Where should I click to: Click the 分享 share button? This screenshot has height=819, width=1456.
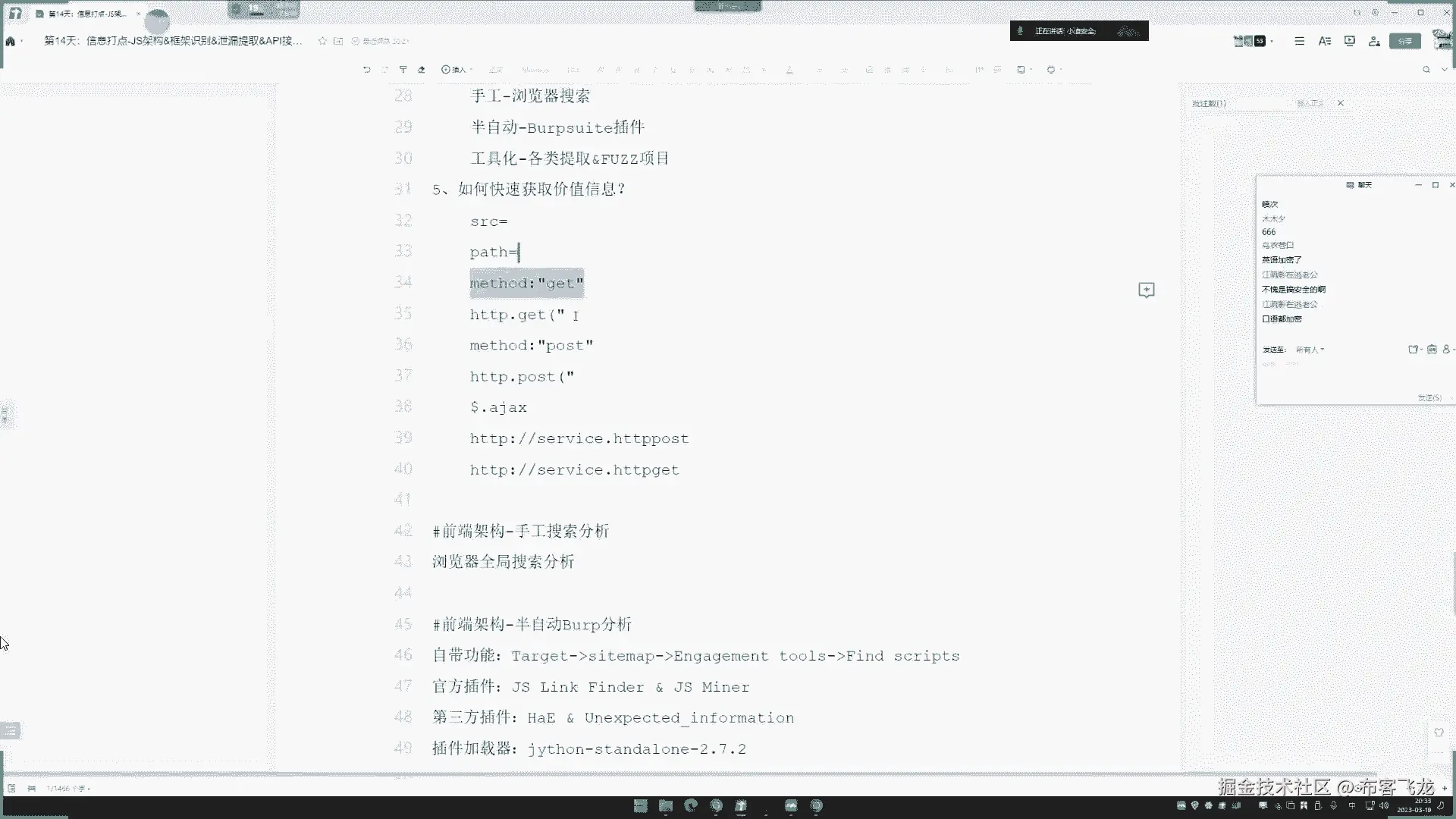(1404, 41)
